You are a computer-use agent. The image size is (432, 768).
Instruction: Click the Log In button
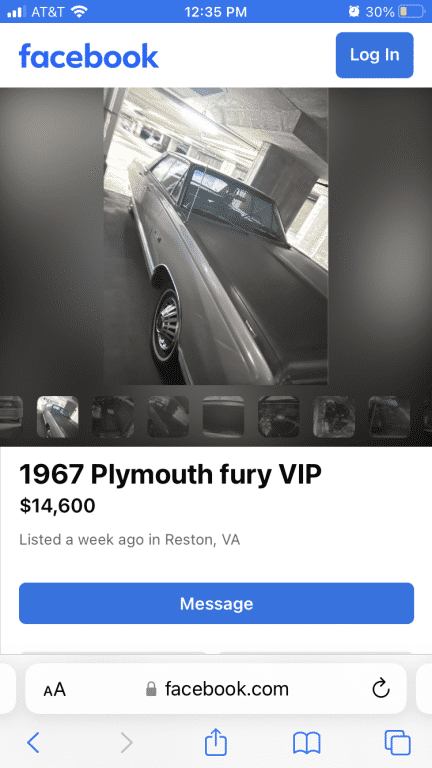(x=375, y=55)
